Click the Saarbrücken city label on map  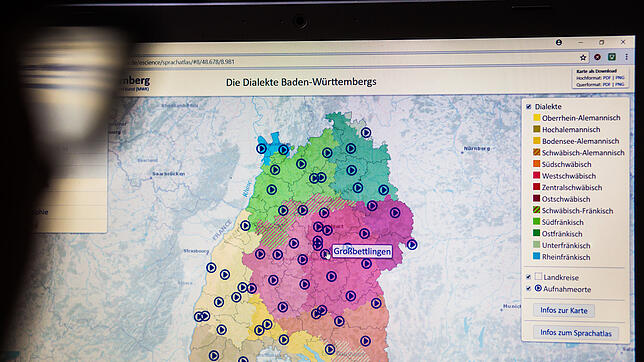(x=168, y=174)
